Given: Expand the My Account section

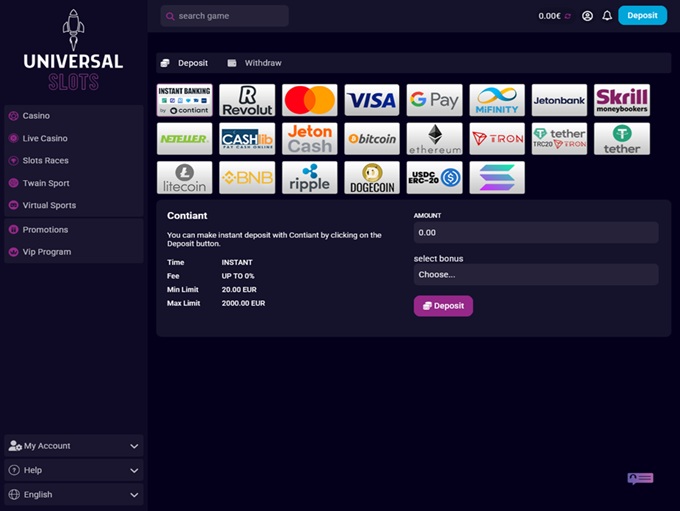Looking at the screenshot, I should [73, 446].
